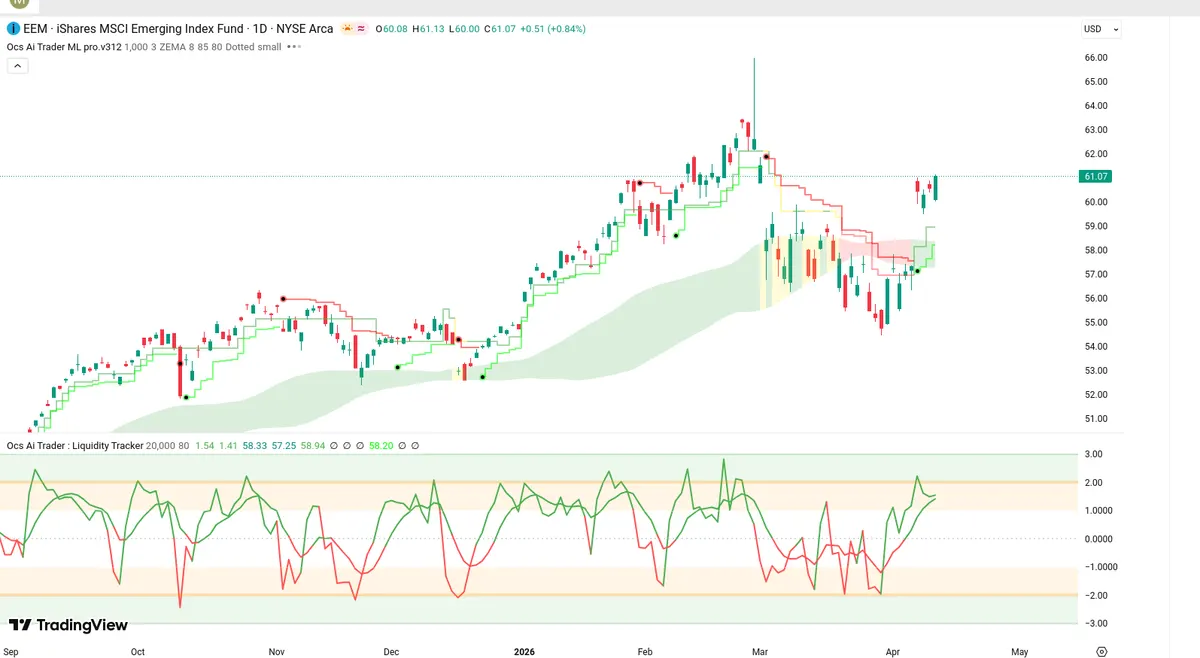Click the change value +0.51 (+0.84%)
1200x658 pixels.
pos(552,29)
